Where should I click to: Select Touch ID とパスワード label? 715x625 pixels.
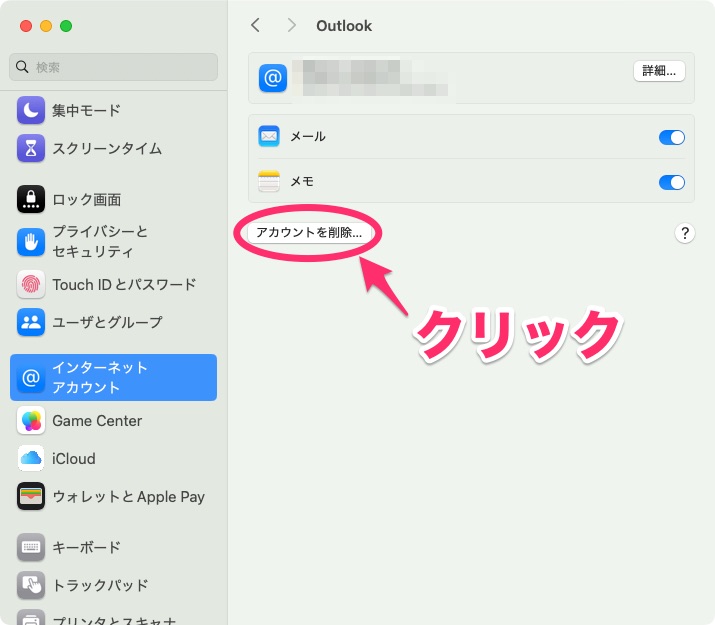point(124,284)
